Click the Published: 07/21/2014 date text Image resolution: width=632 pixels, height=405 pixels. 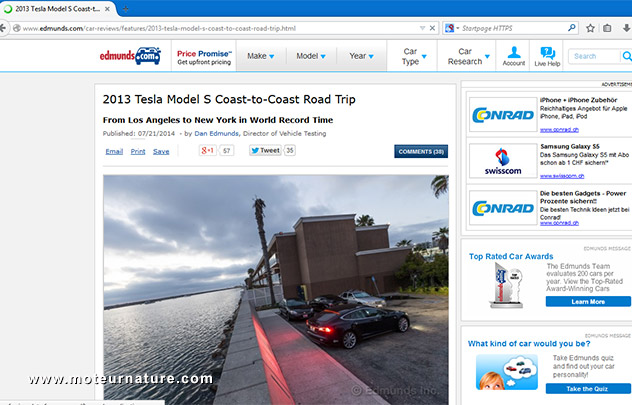point(139,133)
